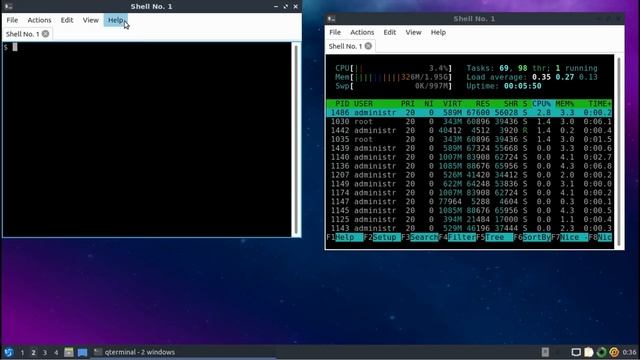Click the F3 Search function key in htop
This screenshot has height=360, width=640.
click(x=420, y=237)
